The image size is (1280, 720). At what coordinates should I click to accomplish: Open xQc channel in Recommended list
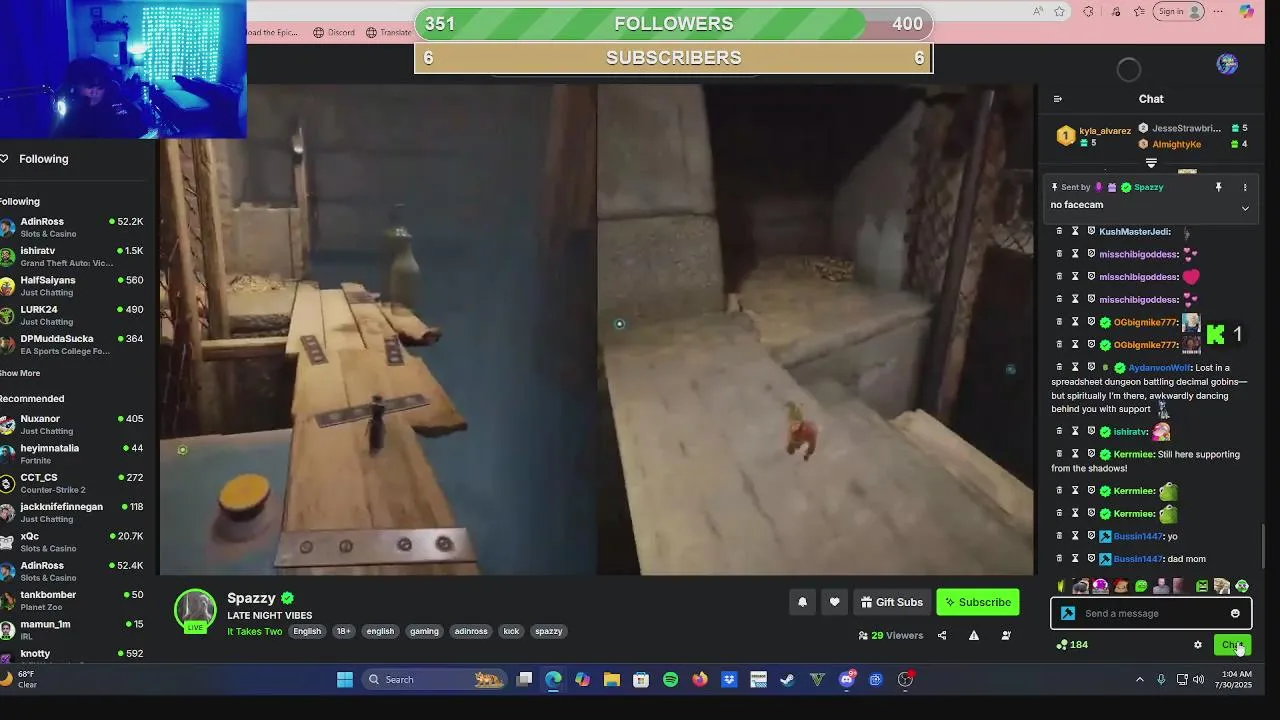pyautogui.click(x=72, y=542)
